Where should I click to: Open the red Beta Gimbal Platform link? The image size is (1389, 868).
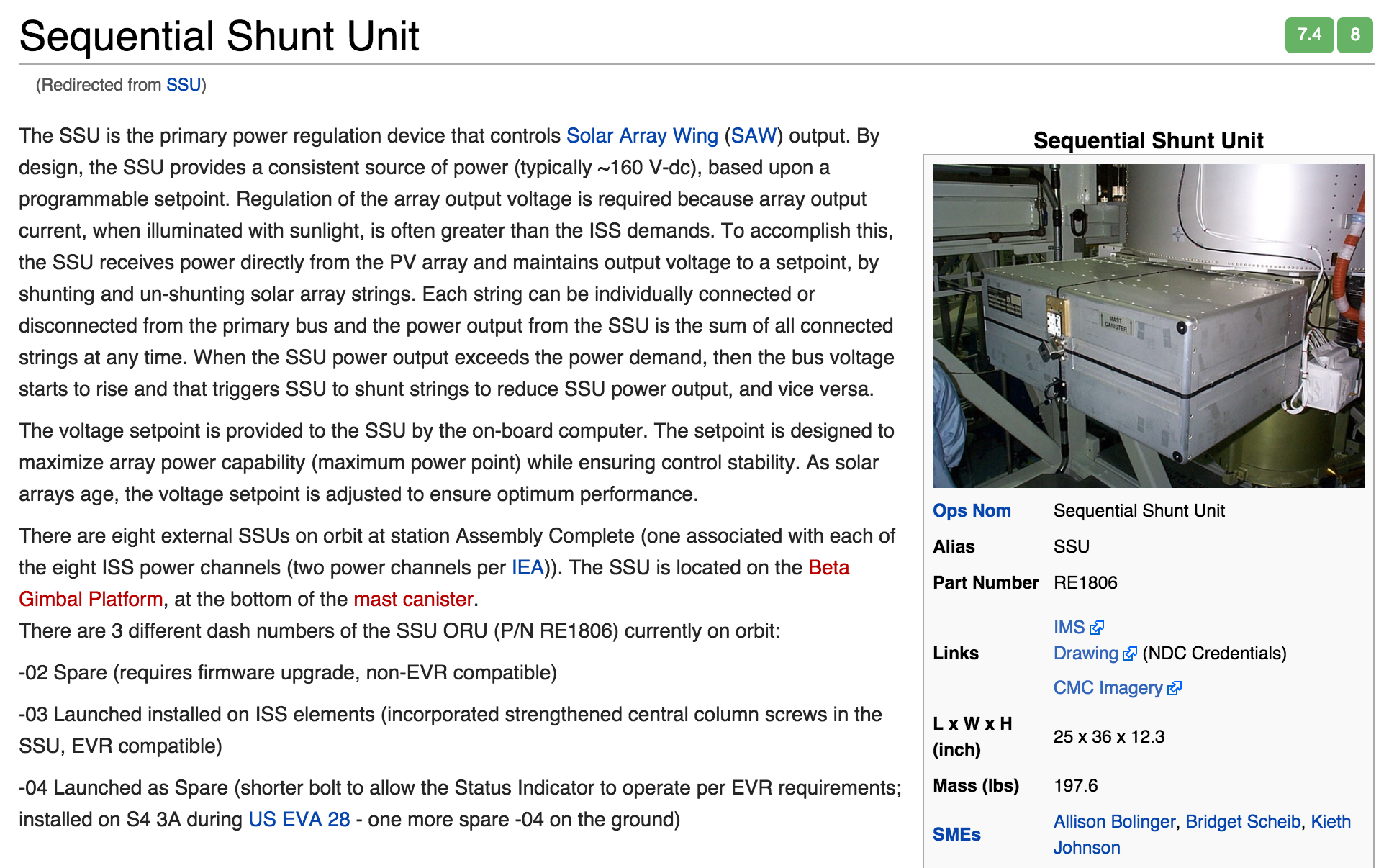pos(829,567)
